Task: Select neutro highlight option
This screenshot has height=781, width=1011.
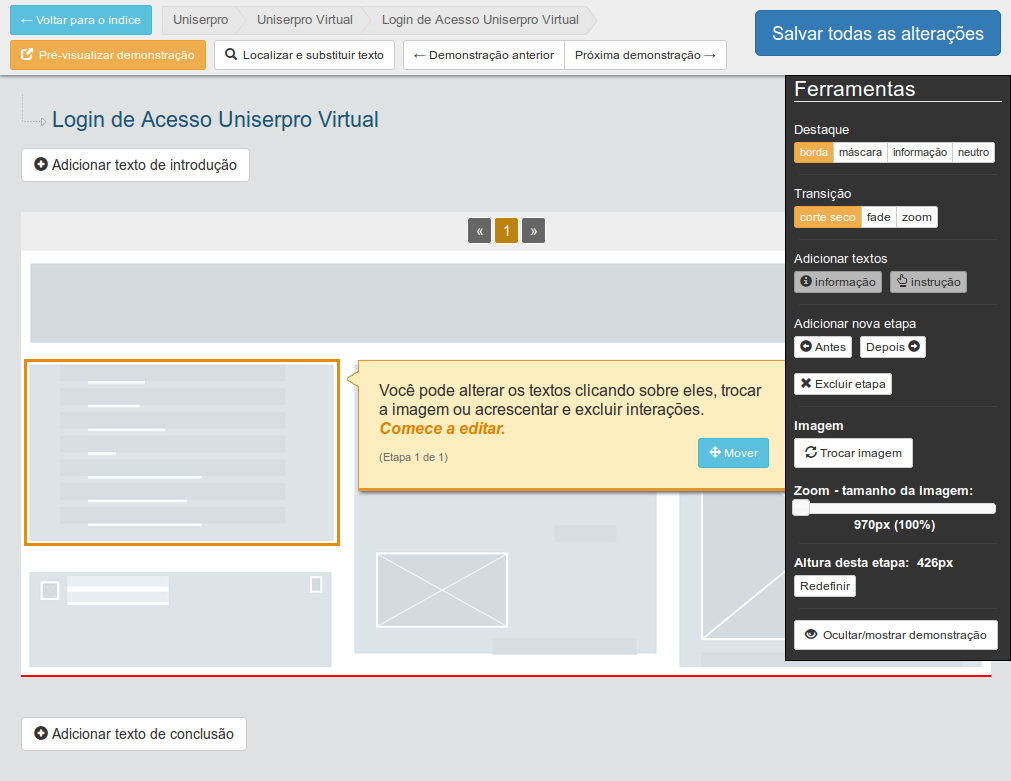Action: (x=973, y=152)
